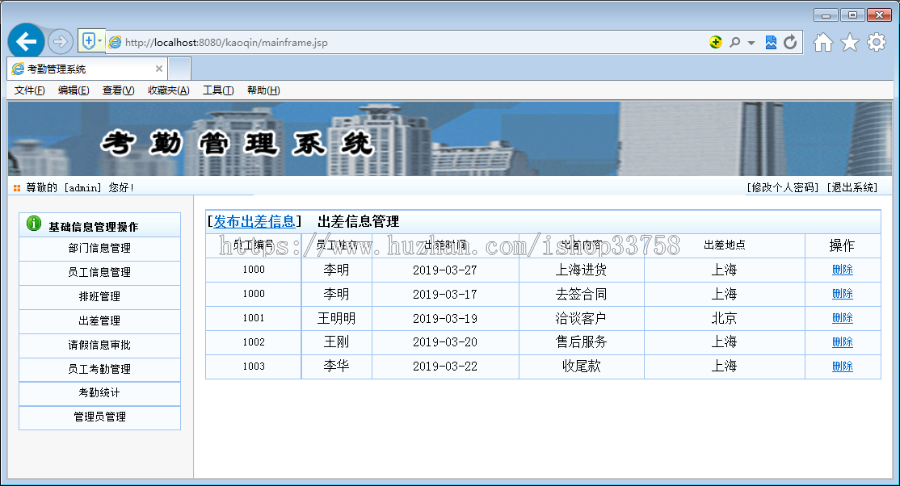Click the green compatibility icon in address bar

pyautogui.click(x=715, y=42)
